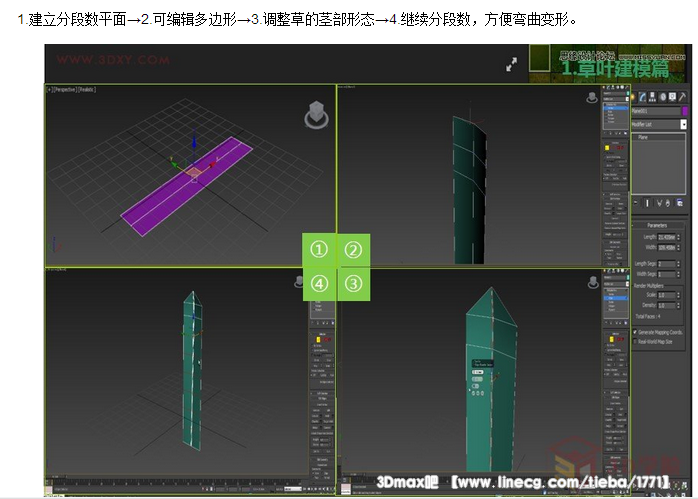Viewport: 698px width, 499px height.
Task: Click the Scale spinner arrows
Action: pos(678,295)
